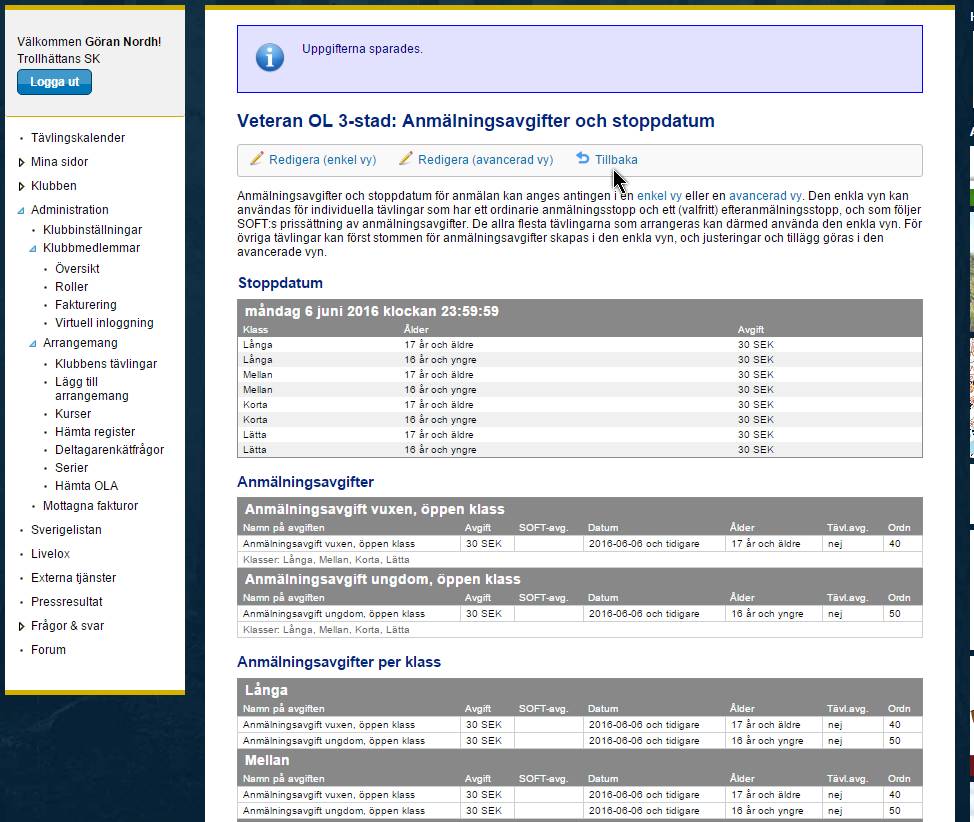
Task: Collapse the Klubbmedlemmar subsection arrow
Action: pyautogui.click(x=33, y=249)
